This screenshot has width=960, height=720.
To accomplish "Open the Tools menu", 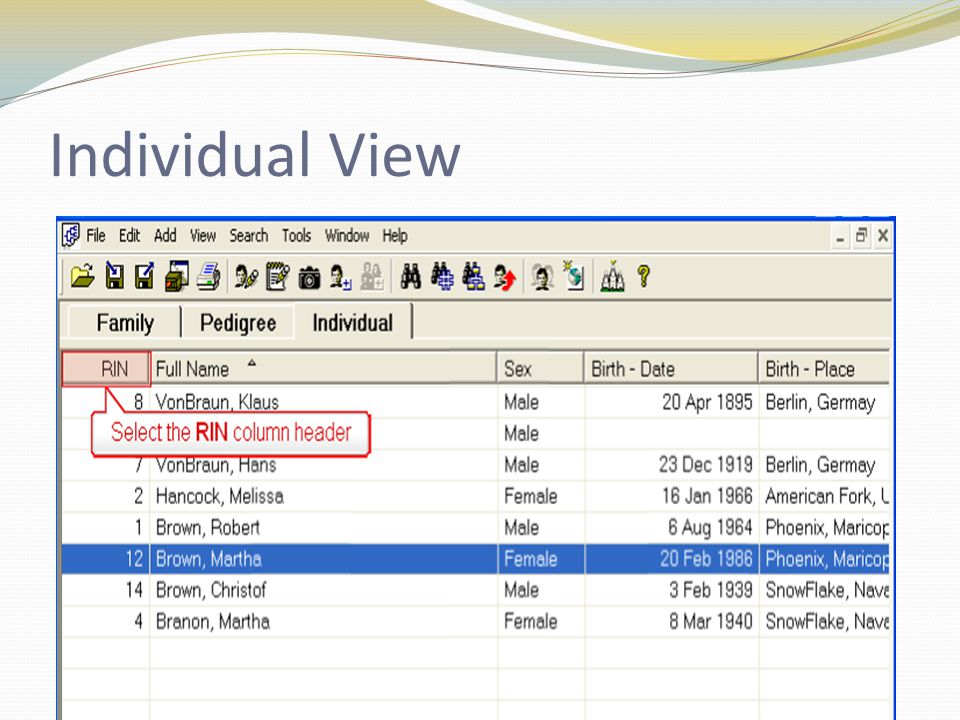I will pos(296,236).
